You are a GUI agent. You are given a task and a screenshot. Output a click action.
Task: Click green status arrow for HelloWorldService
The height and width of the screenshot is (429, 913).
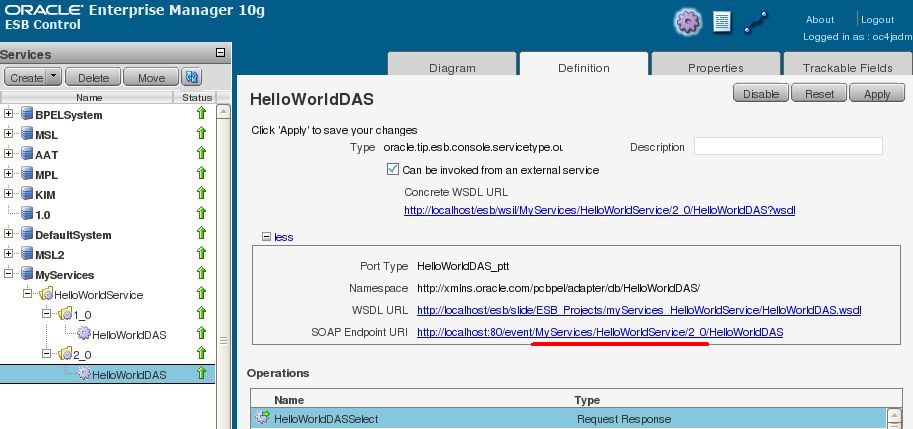201,293
